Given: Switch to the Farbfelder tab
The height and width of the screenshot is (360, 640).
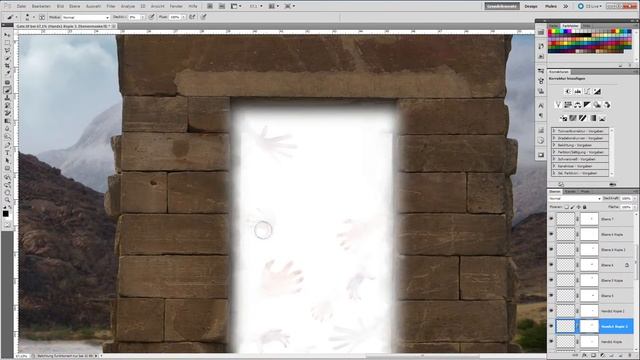Looking at the screenshot, I should tap(570, 26).
